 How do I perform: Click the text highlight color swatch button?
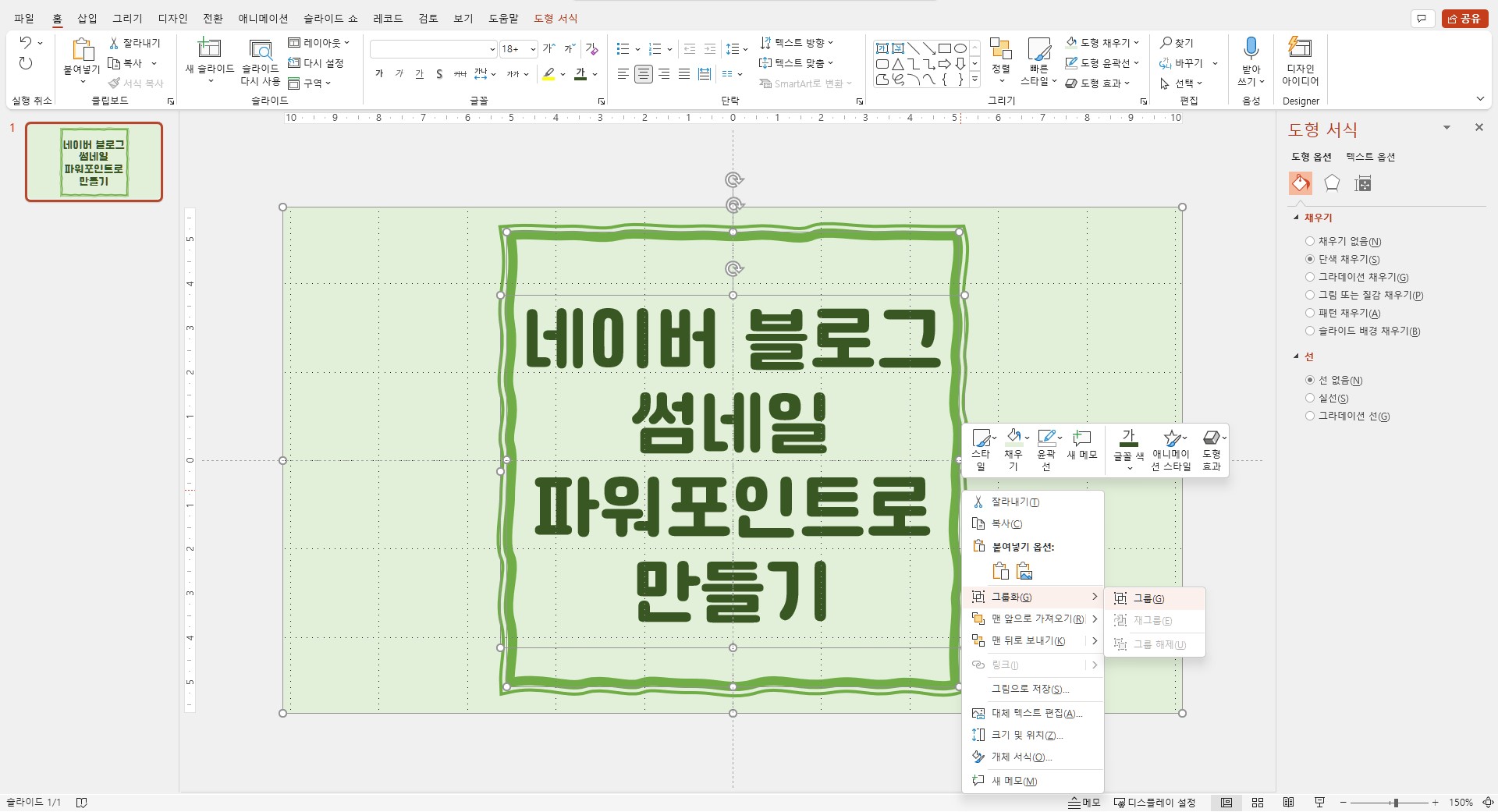pyautogui.click(x=548, y=74)
